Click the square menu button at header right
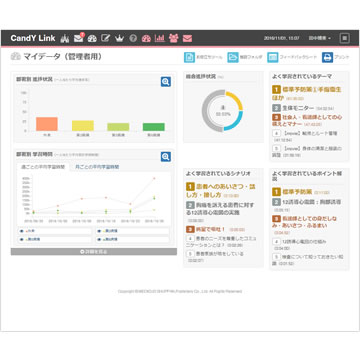The width and height of the screenshot is (360, 360). click(345, 38)
